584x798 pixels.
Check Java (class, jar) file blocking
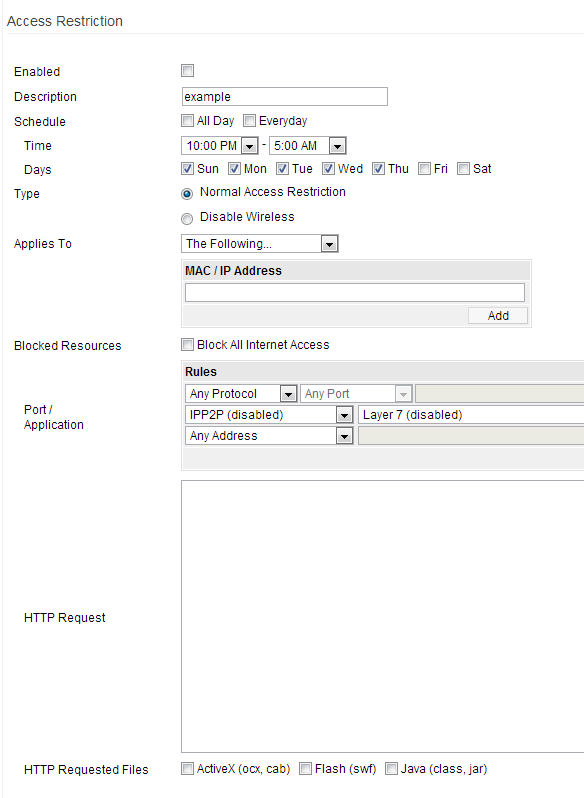click(x=391, y=768)
